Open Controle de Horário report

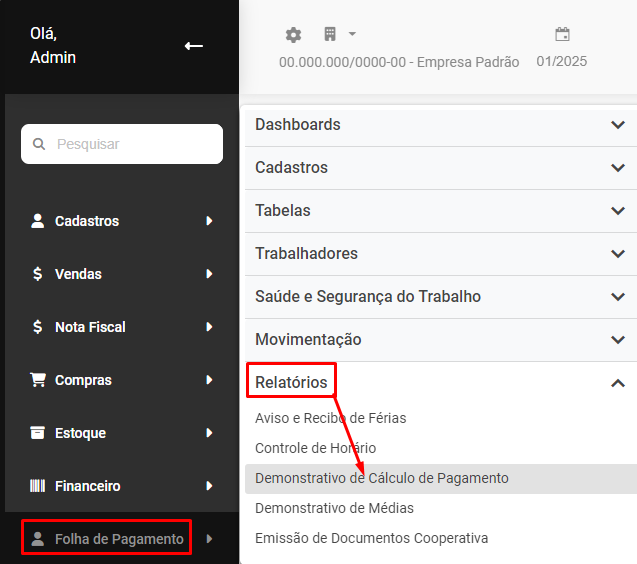(x=316, y=448)
